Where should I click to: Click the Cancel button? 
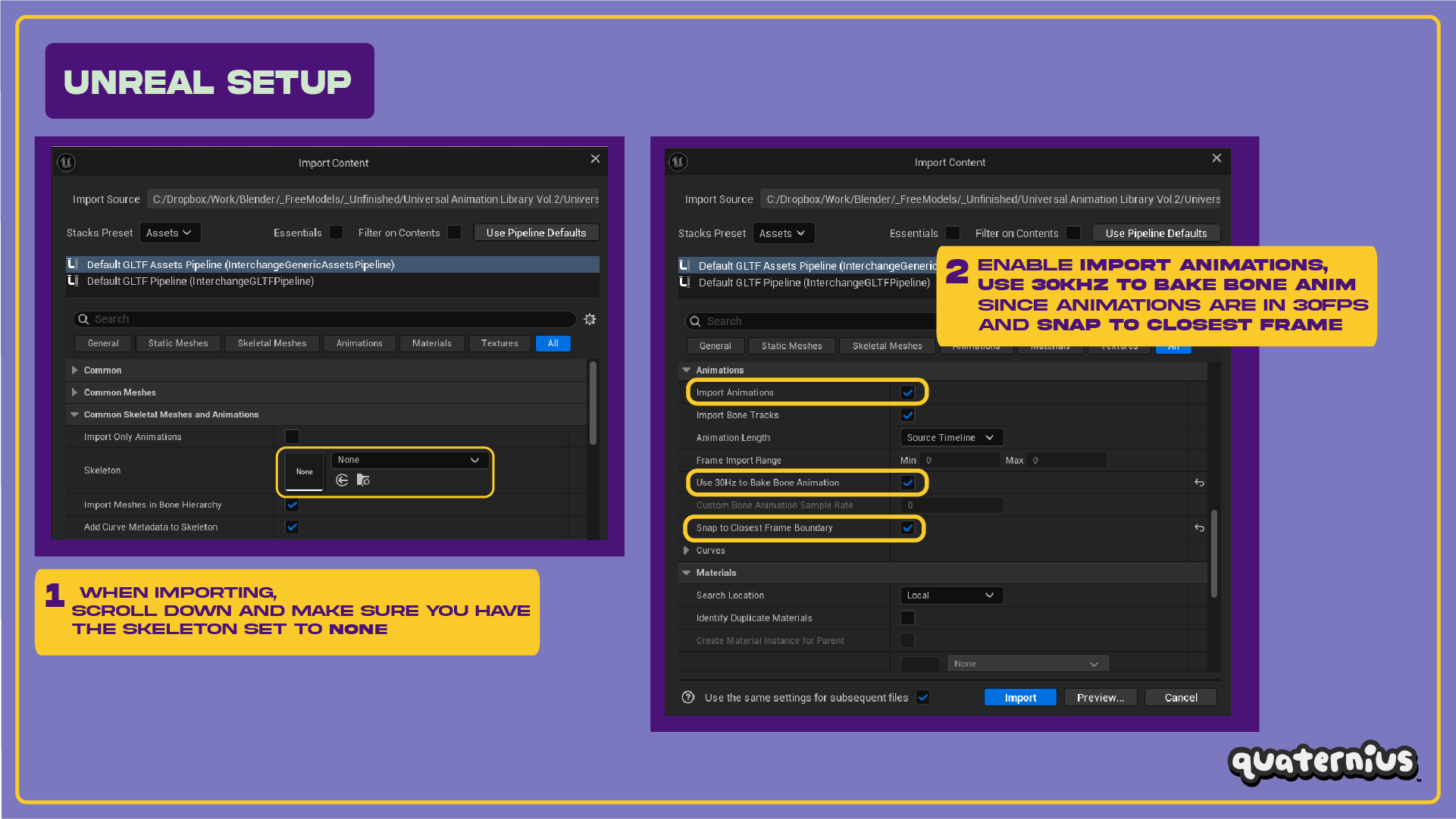(1181, 698)
